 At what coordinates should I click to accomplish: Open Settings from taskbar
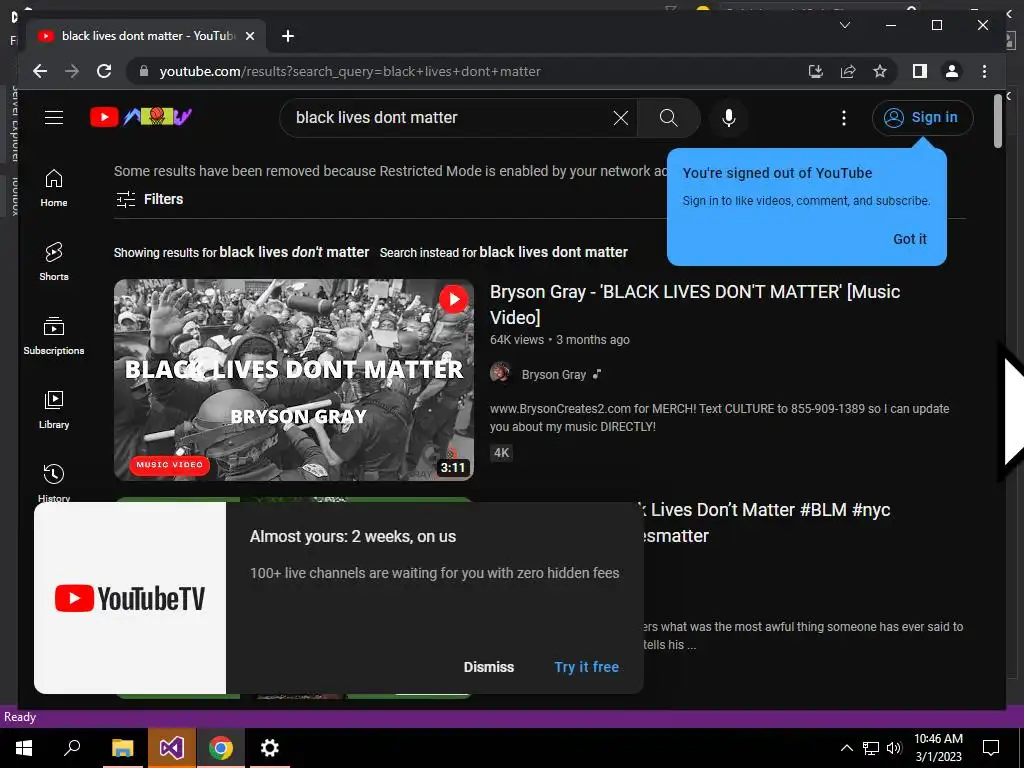[270, 748]
